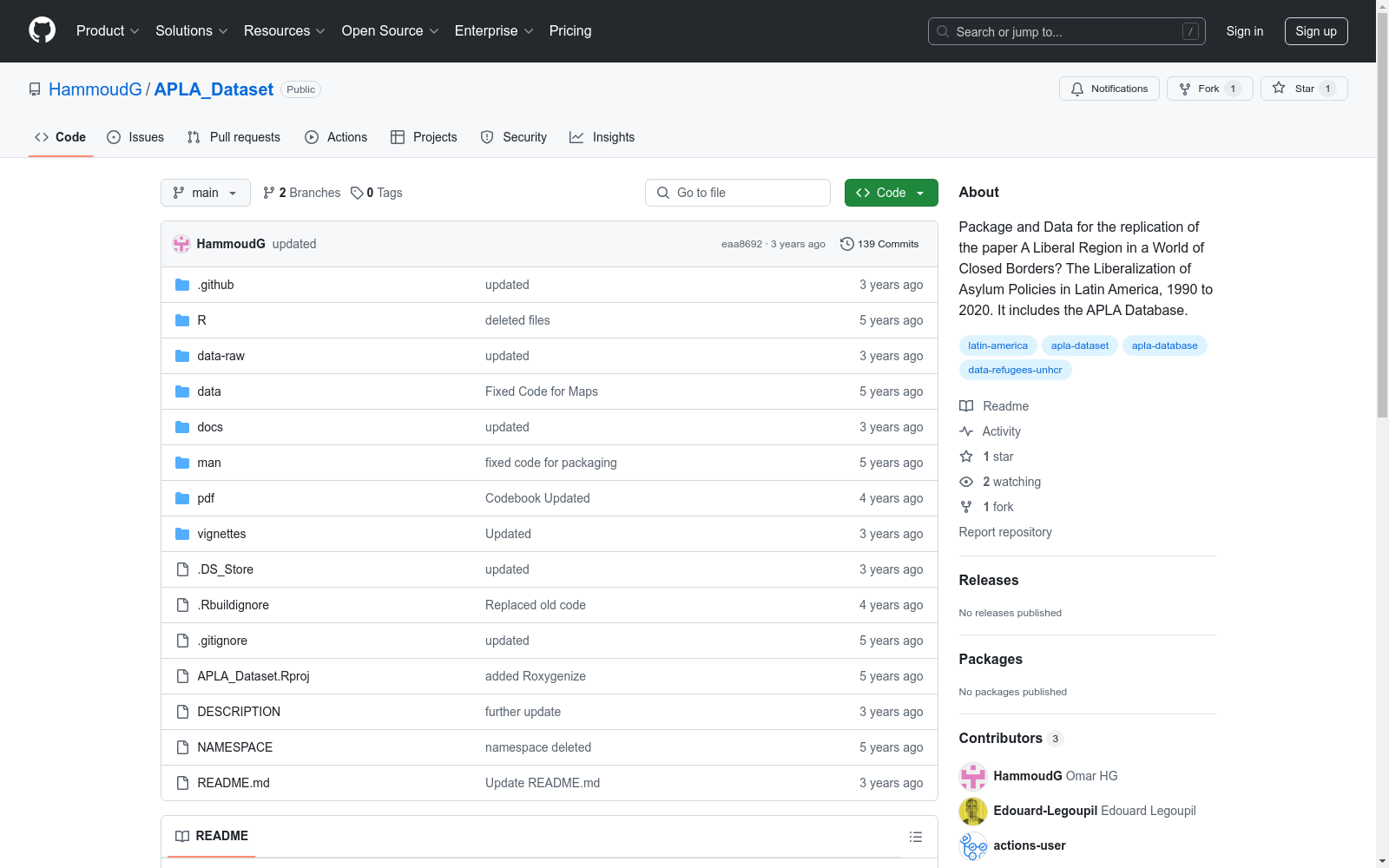Switch to the Code tab
Viewport: 1389px width, 868px height.
point(61,137)
